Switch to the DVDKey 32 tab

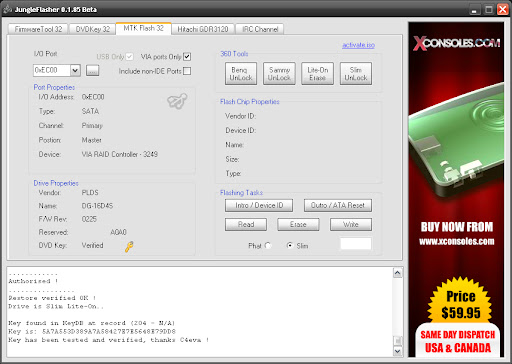92,29
